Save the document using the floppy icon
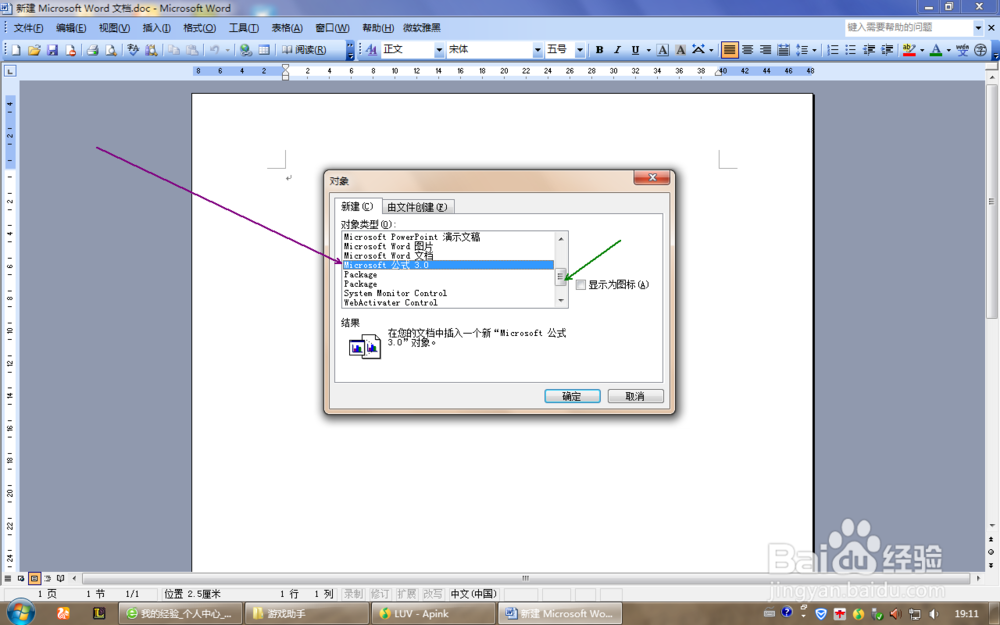Viewport: 1000px width, 625px height. pyautogui.click(x=52, y=50)
